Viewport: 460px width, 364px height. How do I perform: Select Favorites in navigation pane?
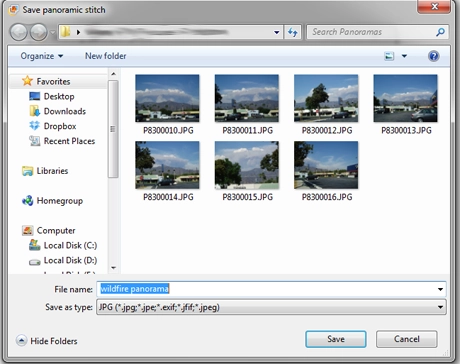click(x=53, y=81)
